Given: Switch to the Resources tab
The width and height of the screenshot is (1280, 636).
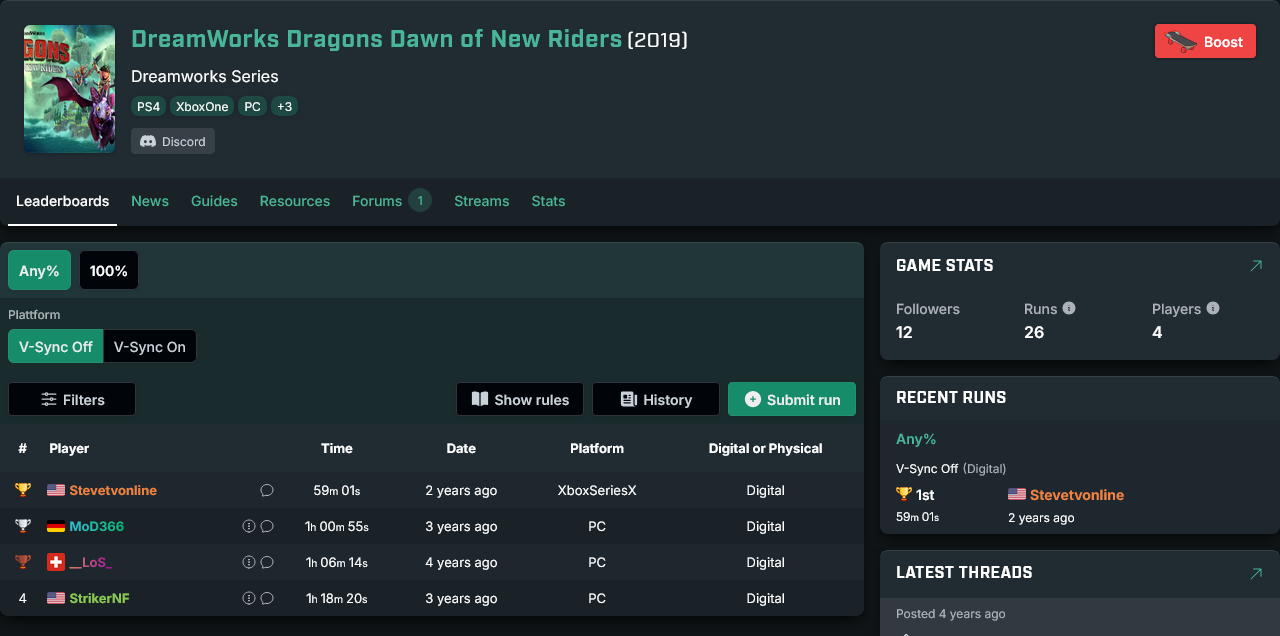Looking at the screenshot, I should 295,201.
